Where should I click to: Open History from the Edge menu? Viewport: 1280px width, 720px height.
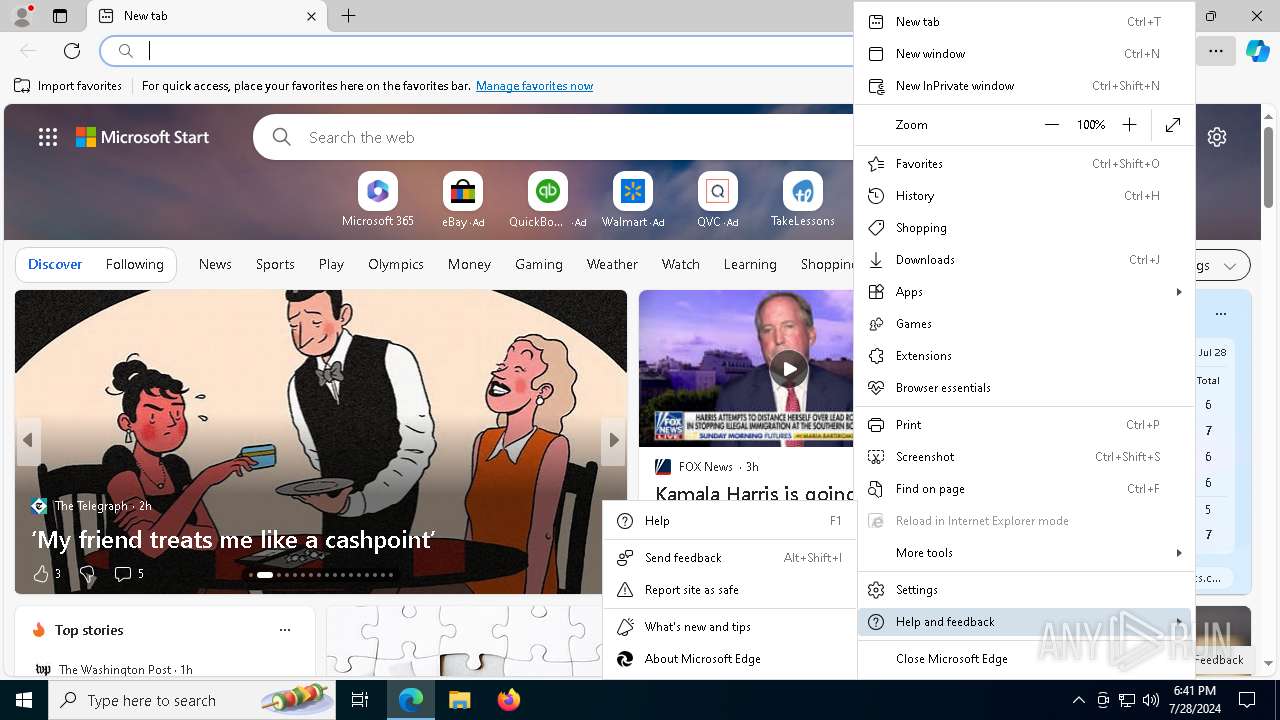(1025, 196)
